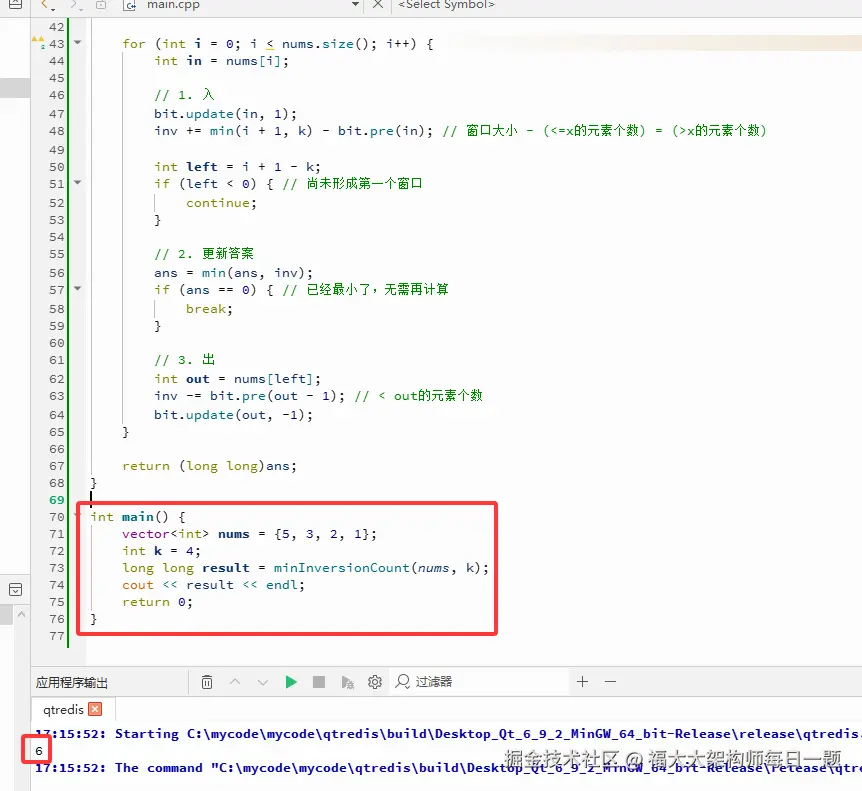Screen dimensions: 862x791
Task: Clear the application output with trash icon
Action: (207, 682)
